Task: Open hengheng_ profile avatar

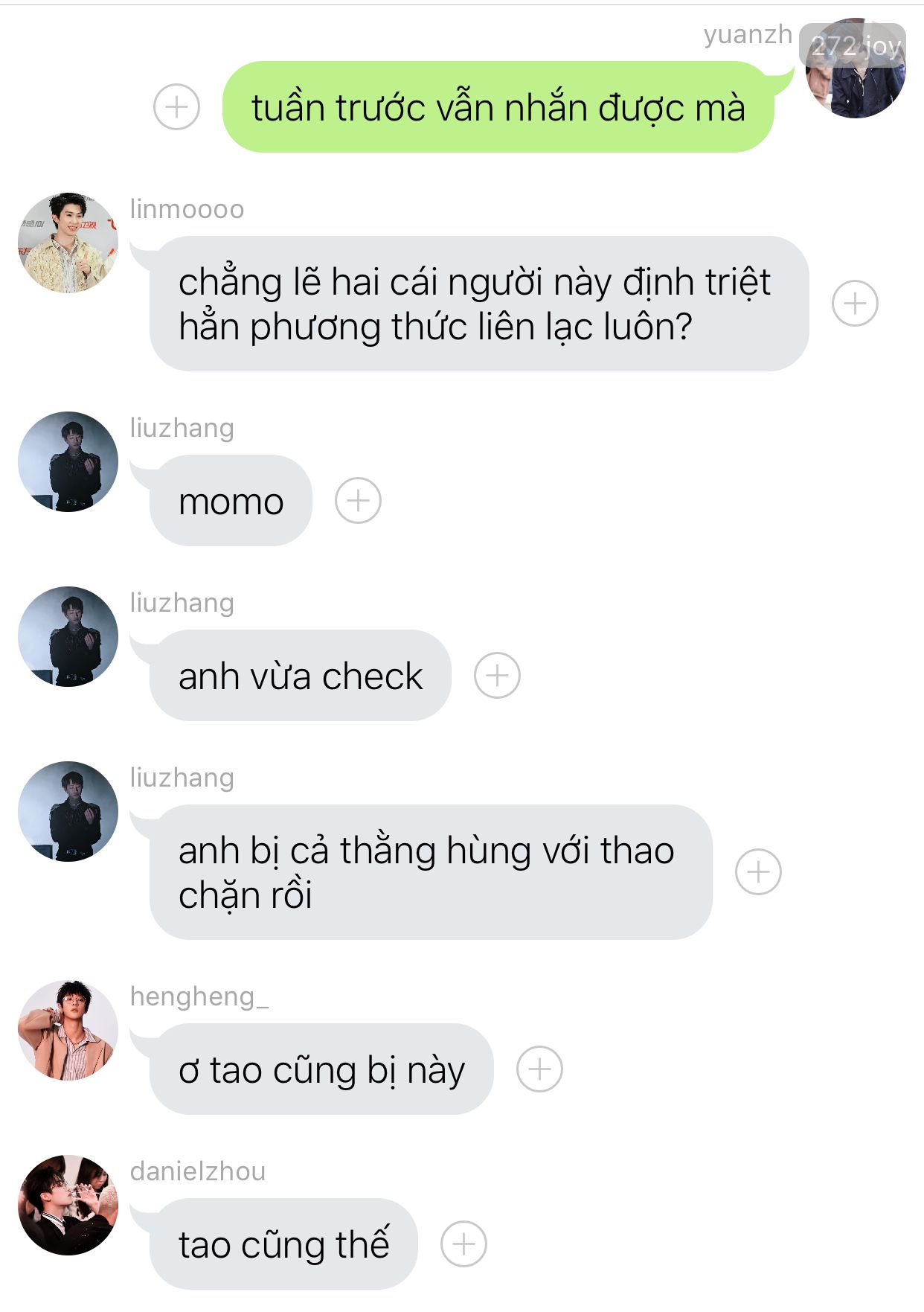Action: tap(68, 1030)
